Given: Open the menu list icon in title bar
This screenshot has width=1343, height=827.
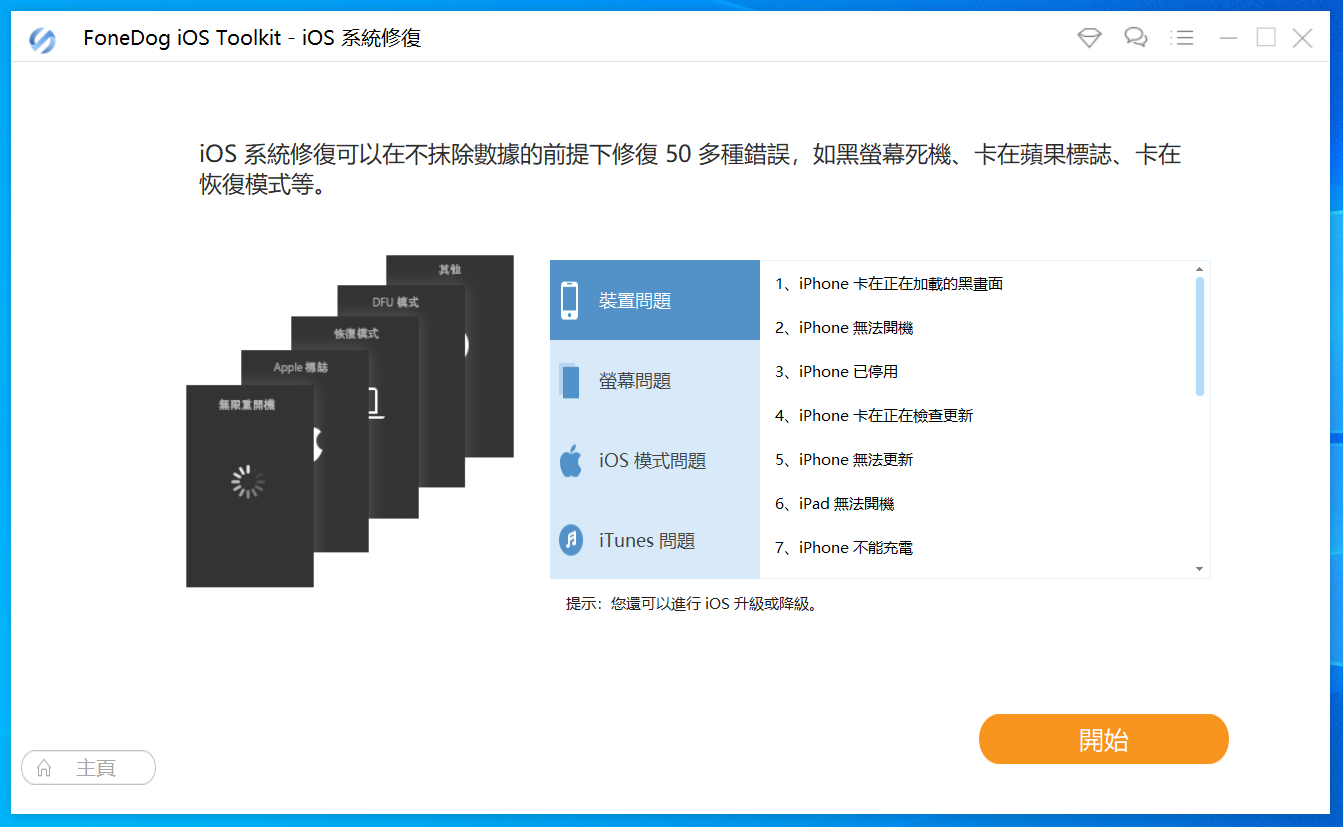Looking at the screenshot, I should click(1182, 38).
